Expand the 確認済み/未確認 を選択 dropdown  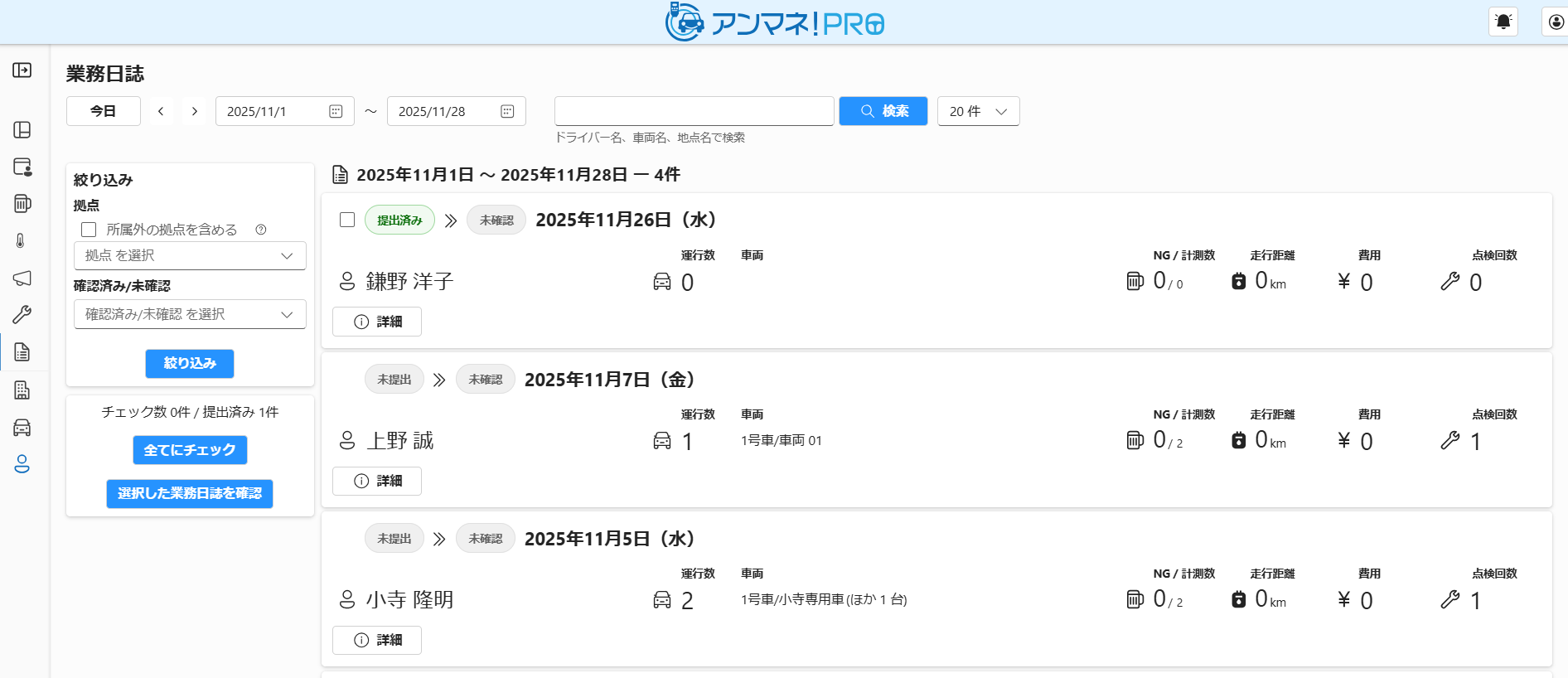click(190, 314)
